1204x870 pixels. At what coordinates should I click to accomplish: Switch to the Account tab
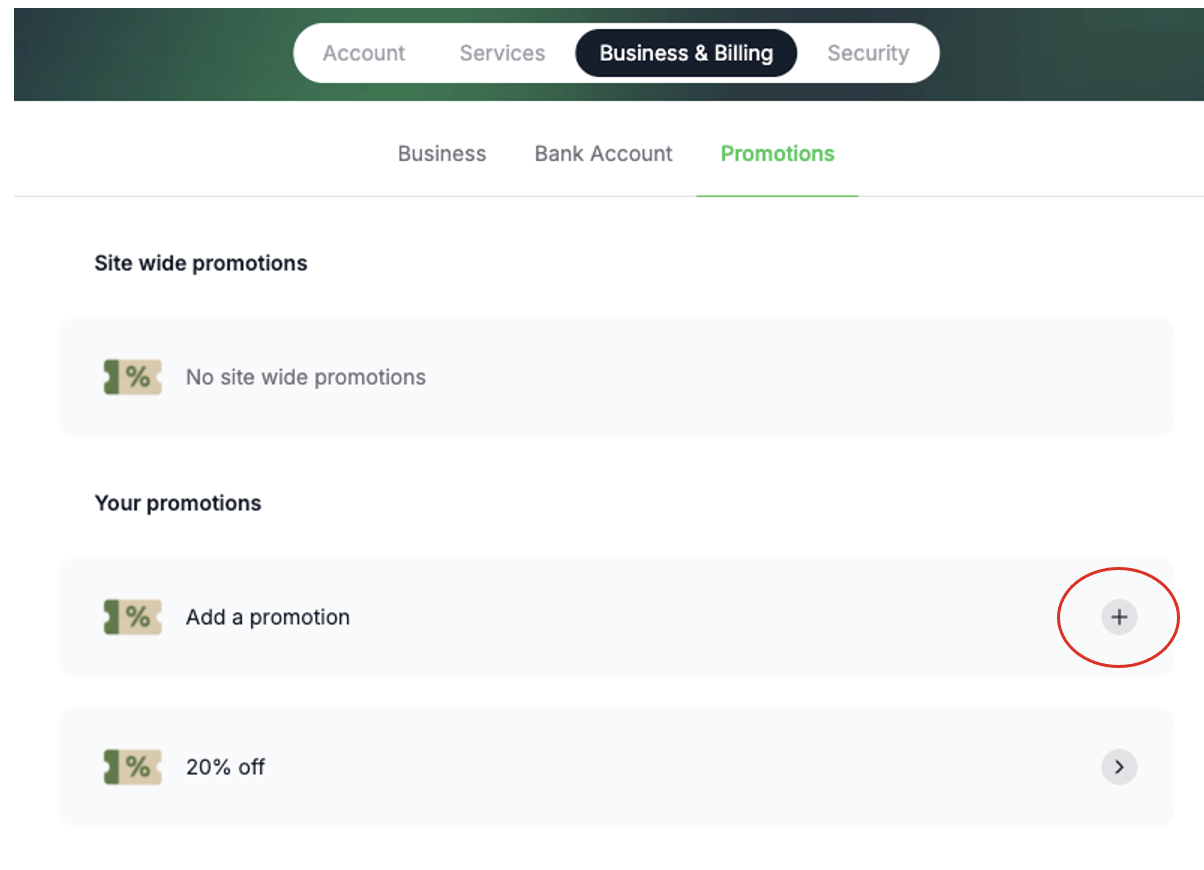[364, 53]
